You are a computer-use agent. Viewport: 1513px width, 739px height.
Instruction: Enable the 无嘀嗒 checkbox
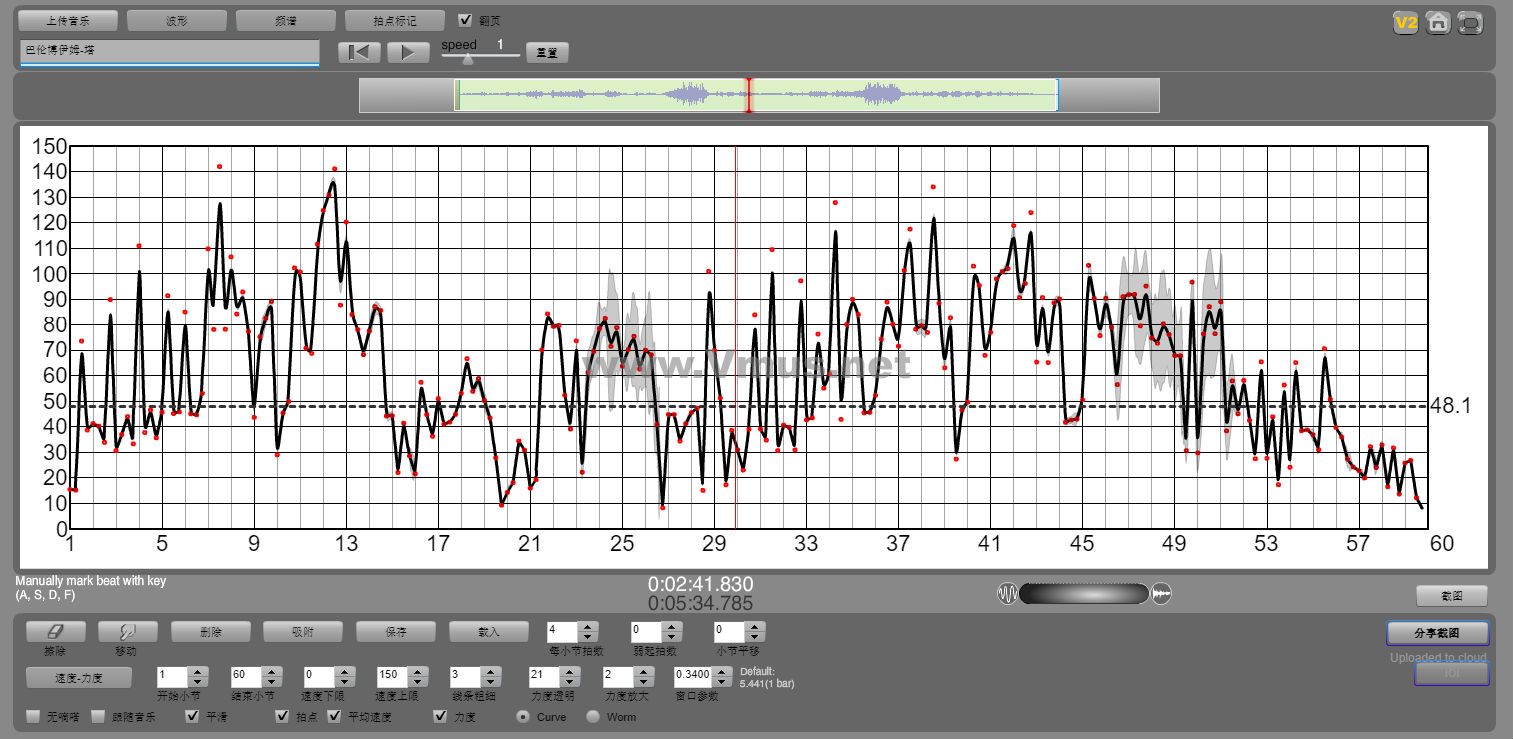[x=34, y=716]
